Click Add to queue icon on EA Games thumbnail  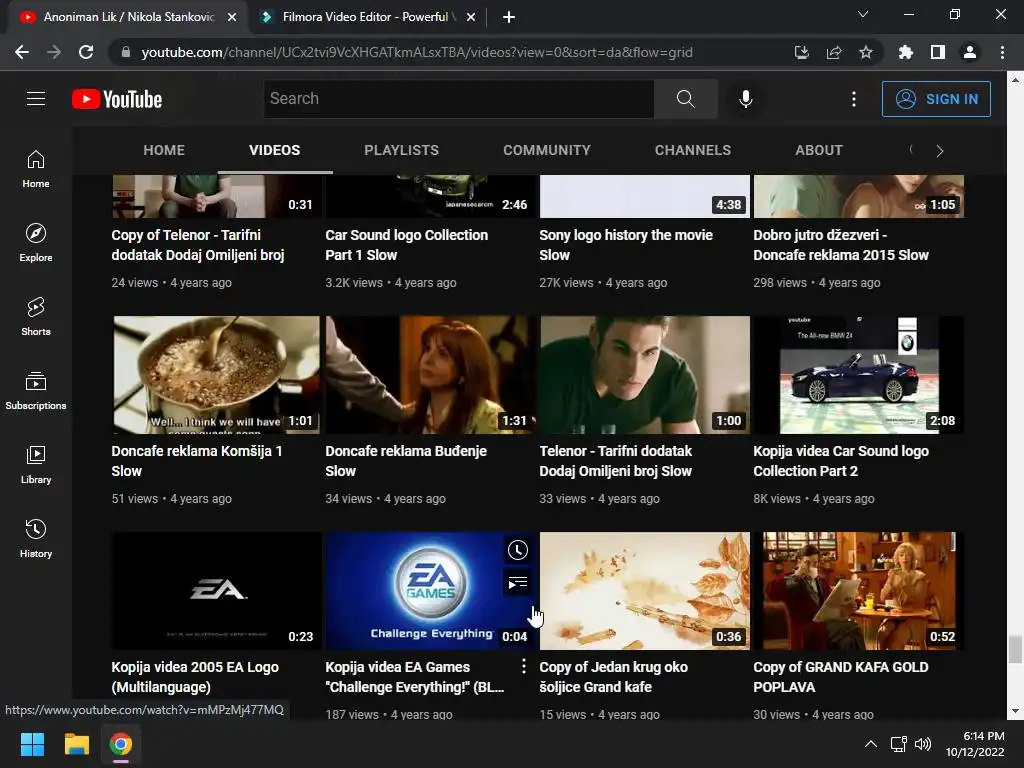point(518,582)
